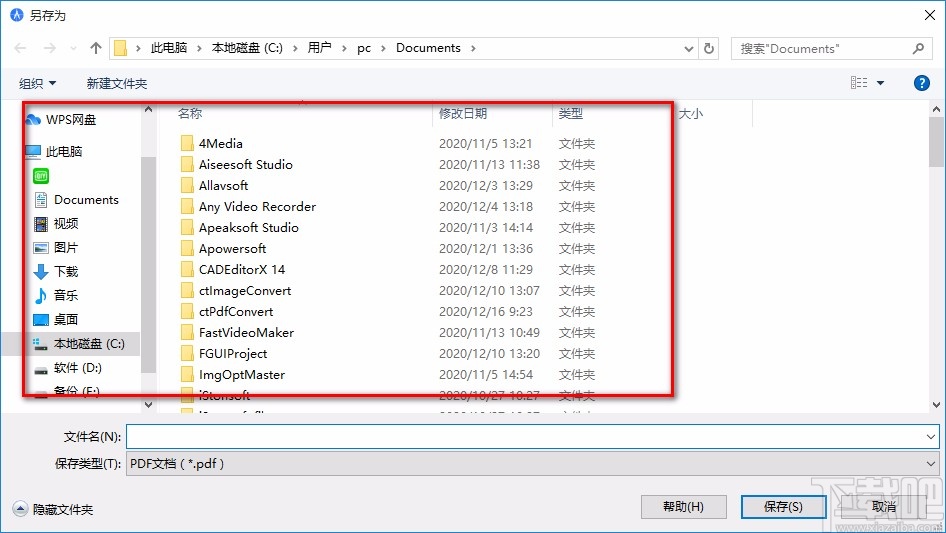The image size is (946, 533).
Task: Click the file list scrollbar down arrow
Action: [x=936, y=405]
